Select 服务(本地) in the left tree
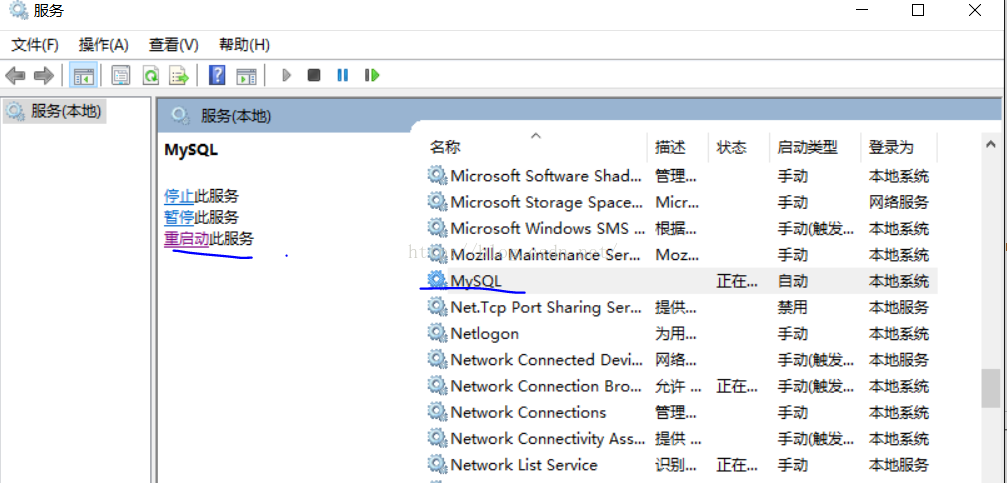 (66, 111)
